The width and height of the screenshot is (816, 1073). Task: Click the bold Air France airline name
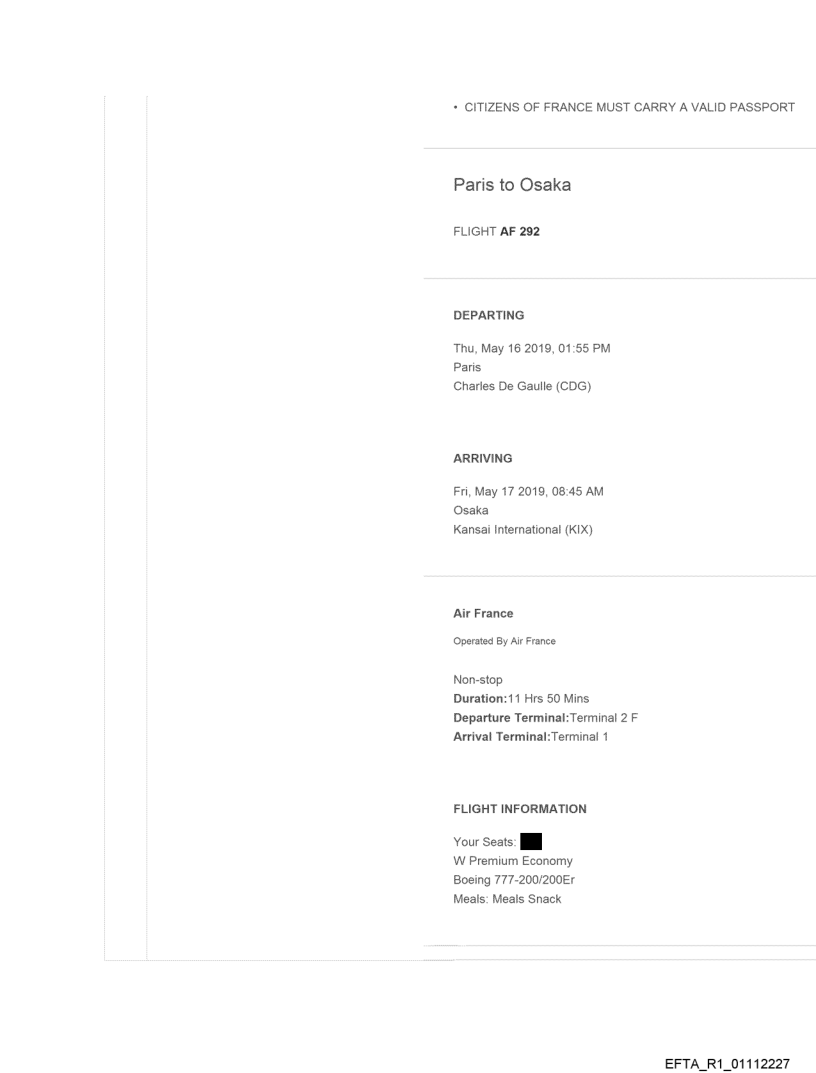[483, 613]
